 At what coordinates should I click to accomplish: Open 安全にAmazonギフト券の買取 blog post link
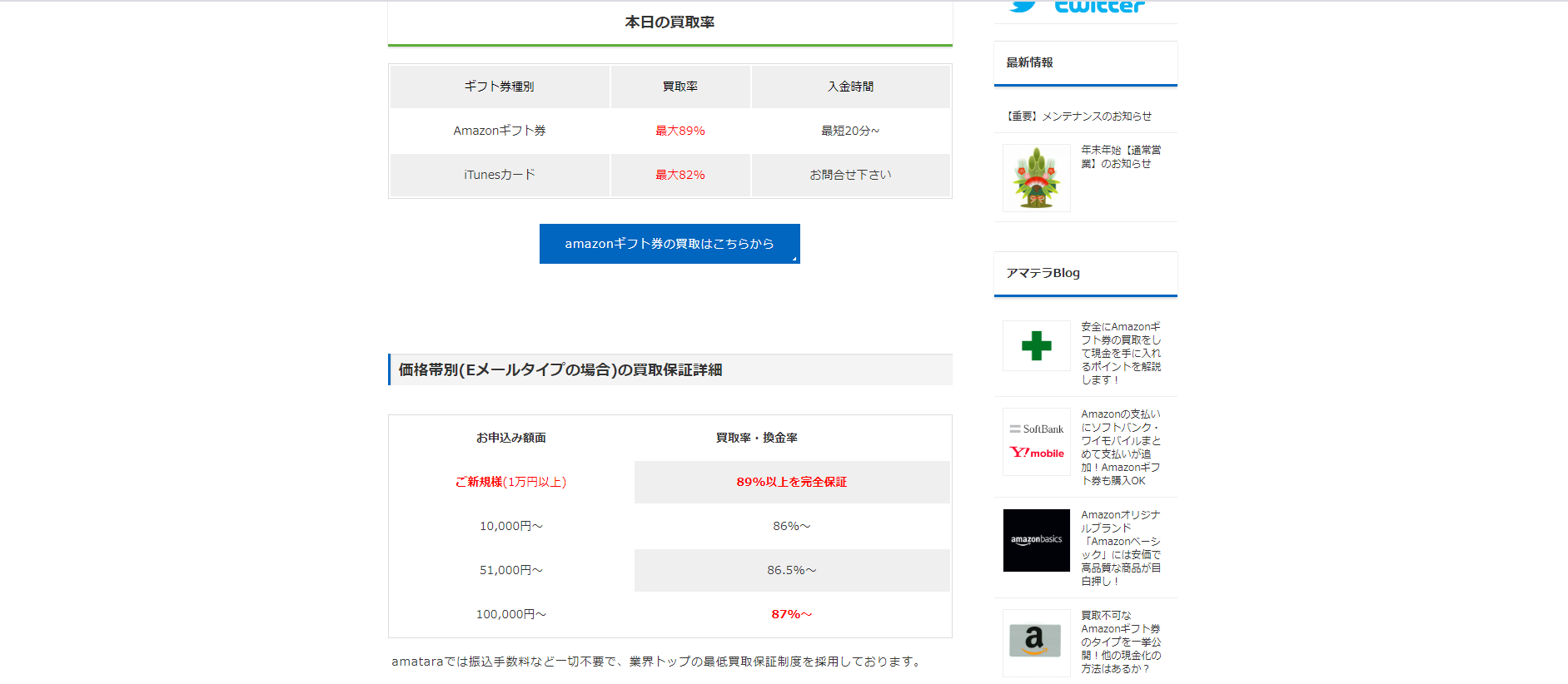[1121, 353]
